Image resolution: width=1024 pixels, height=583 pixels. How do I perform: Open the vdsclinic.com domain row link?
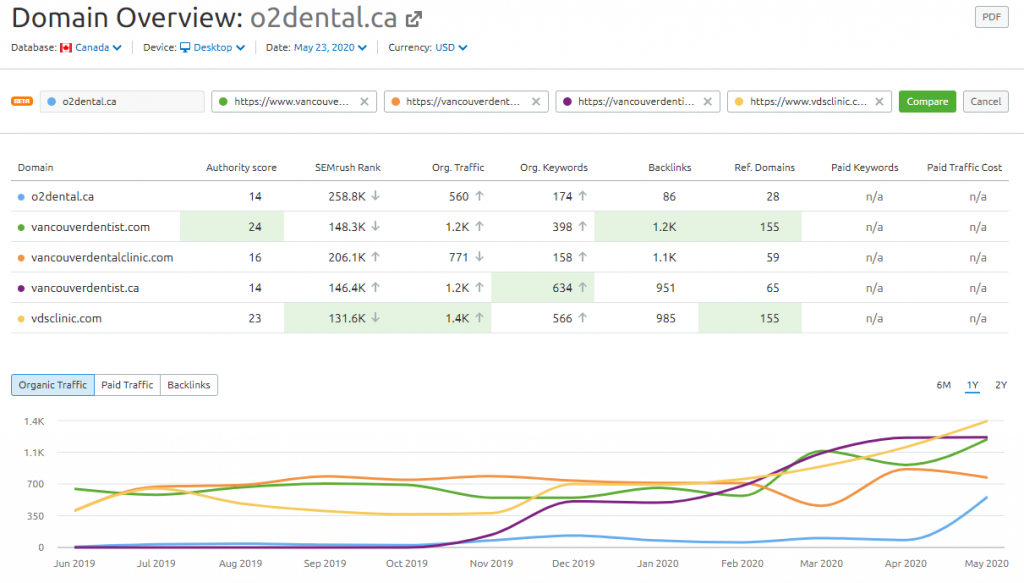67,319
